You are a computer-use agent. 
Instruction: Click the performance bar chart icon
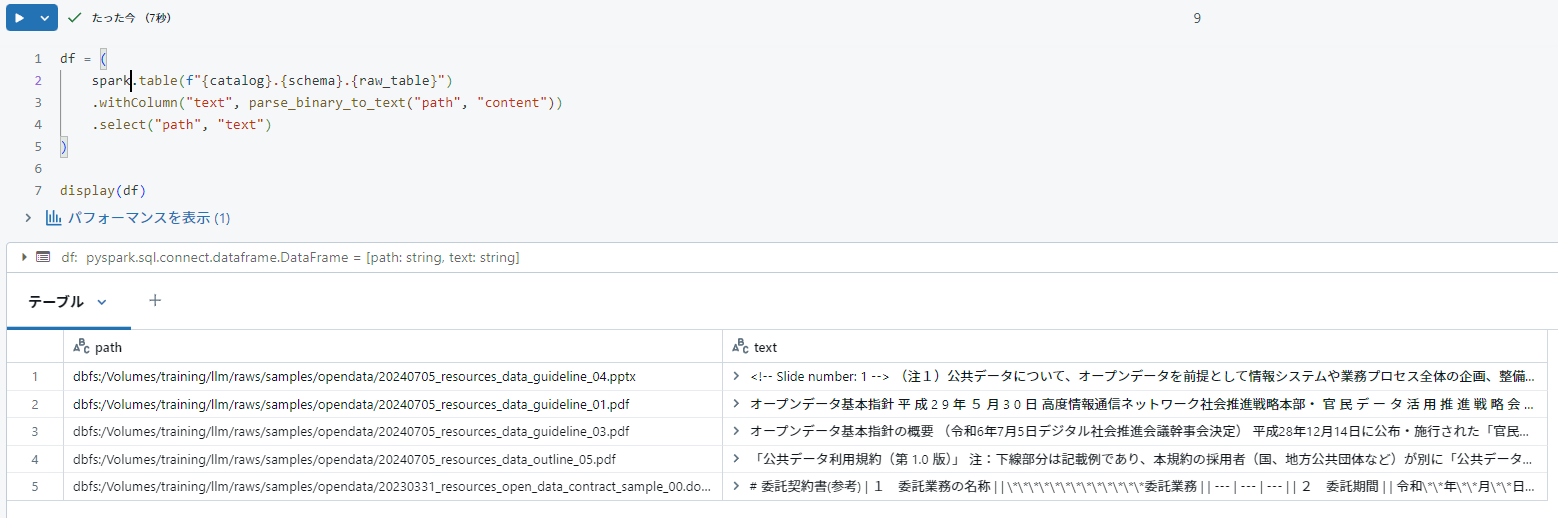coord(53,217)
